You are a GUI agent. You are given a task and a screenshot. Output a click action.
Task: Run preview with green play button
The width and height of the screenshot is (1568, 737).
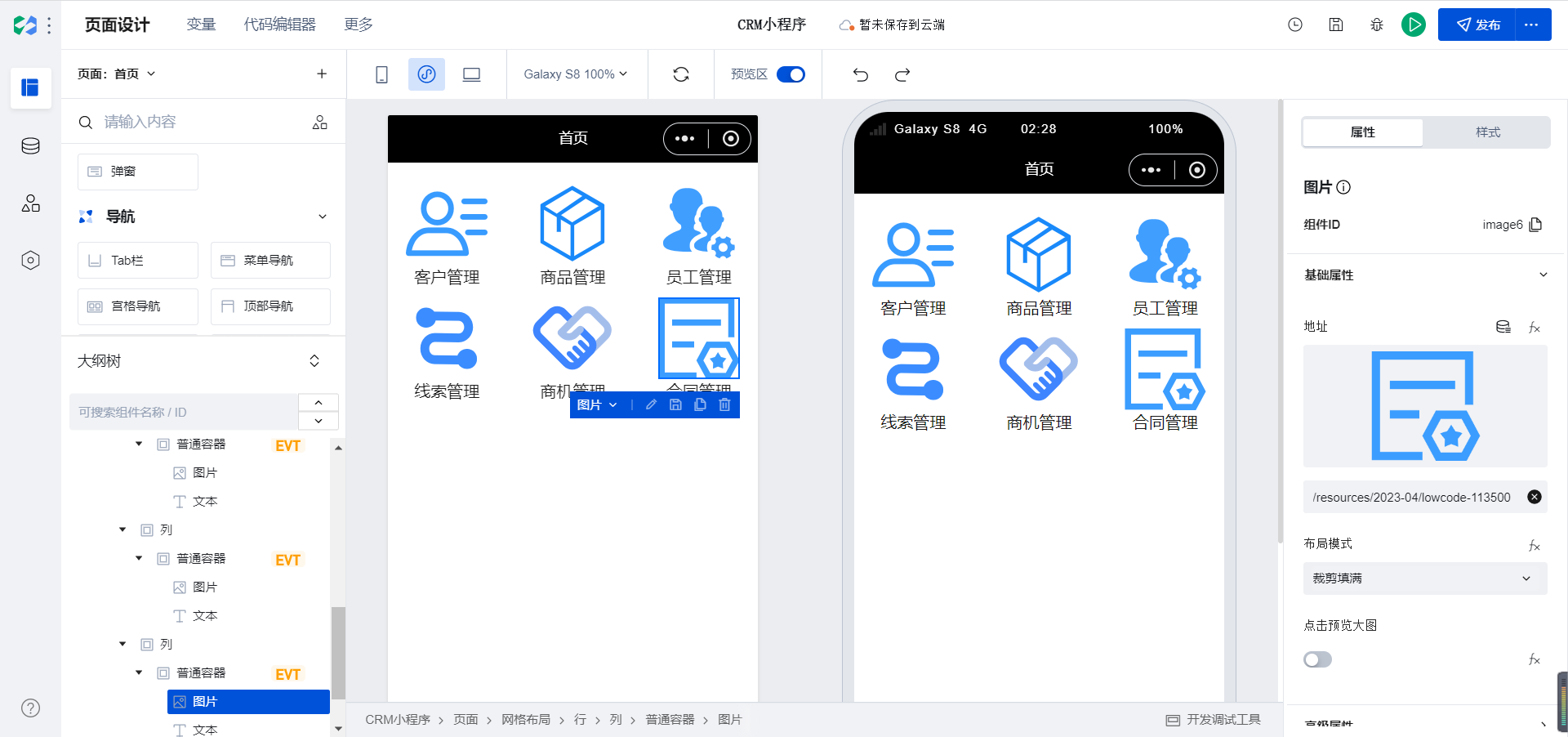click(x=1414, y=25)
